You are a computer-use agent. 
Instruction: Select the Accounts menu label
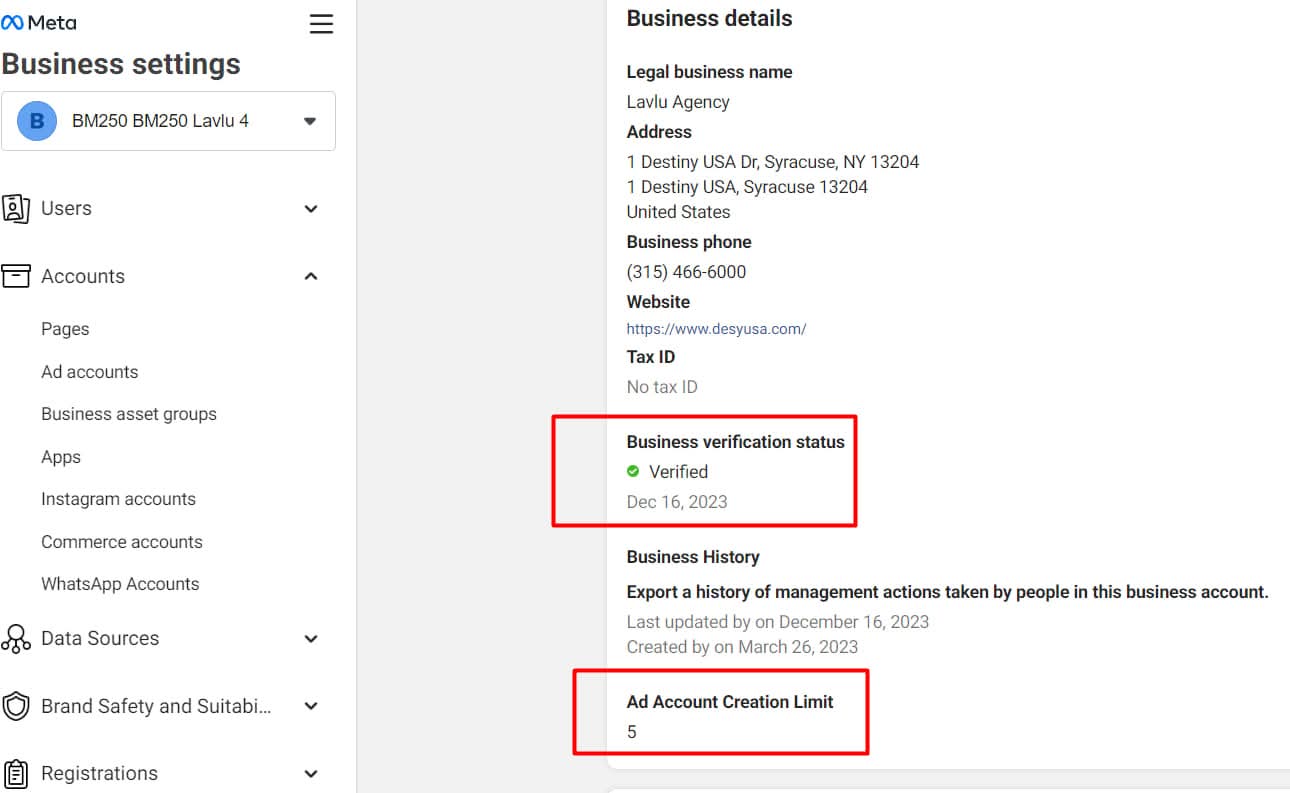coord(83,276)
